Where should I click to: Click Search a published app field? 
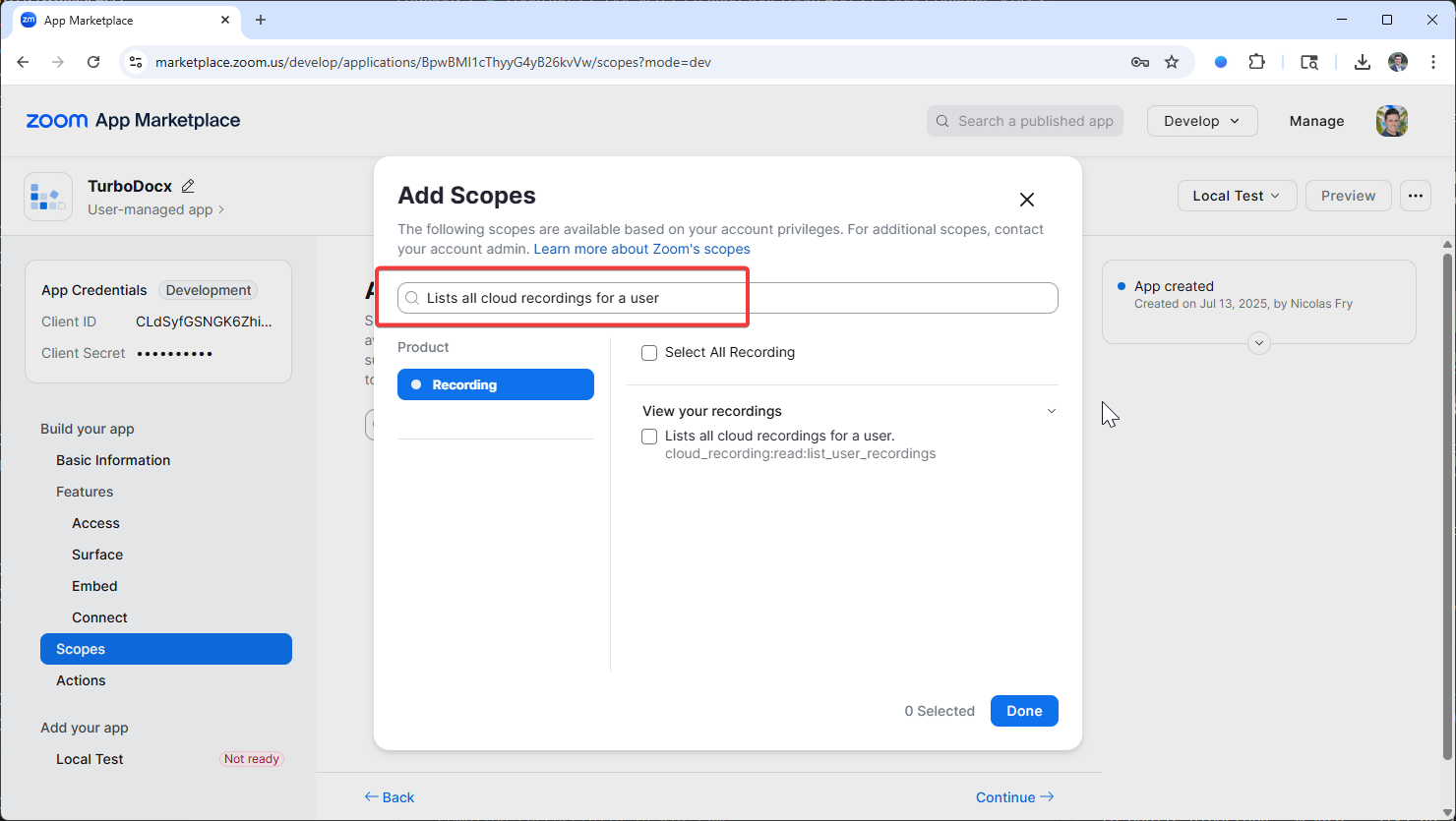click(1024, 121)
